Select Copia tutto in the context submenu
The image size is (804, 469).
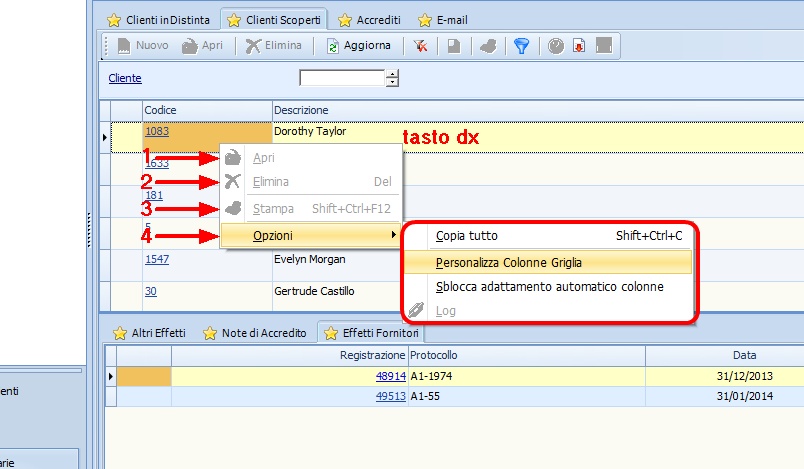[467, 236]
